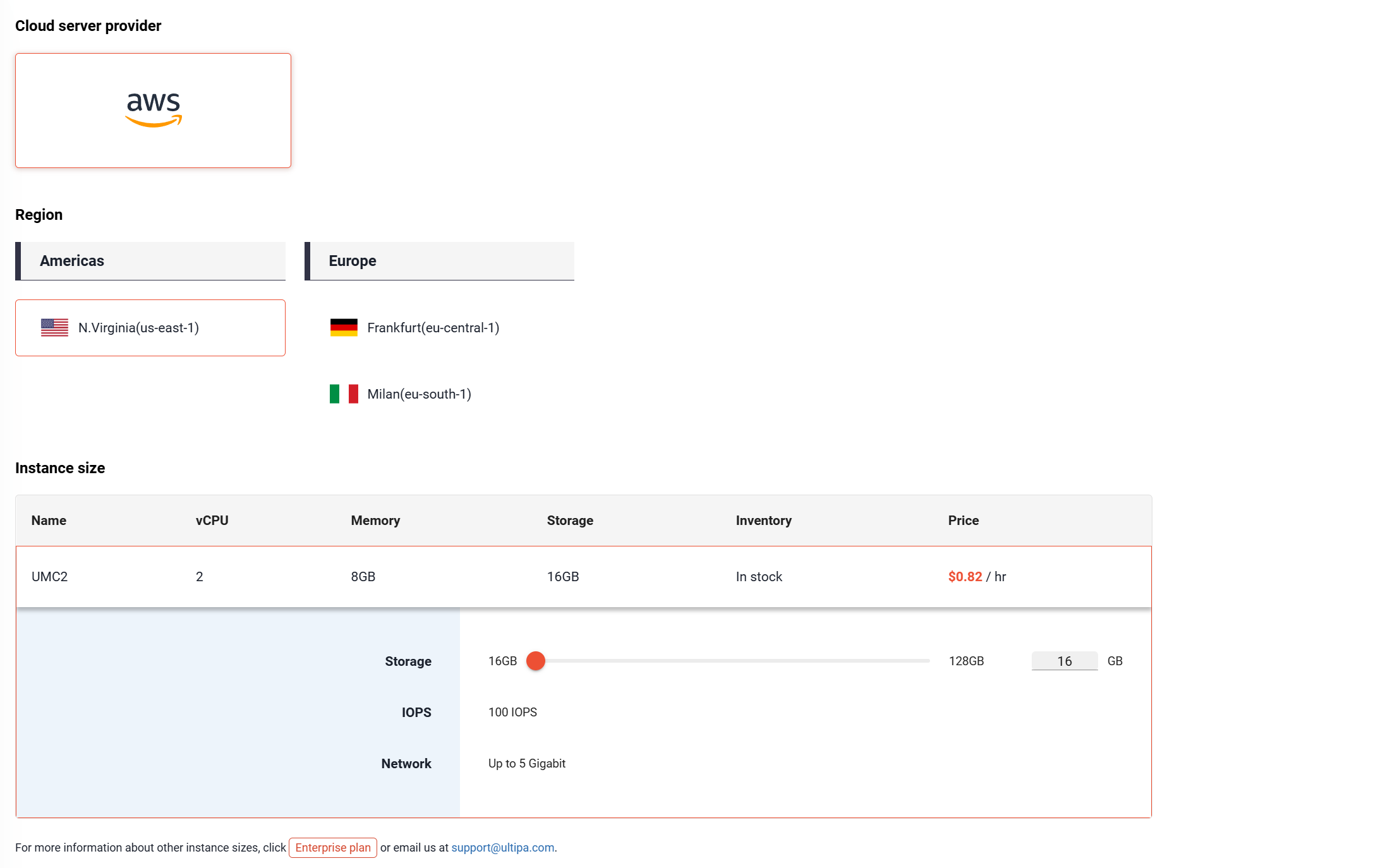Click the Italian flag icon
This screenshot has height=868, width=1378.
pyautogui.click(x=344, y=394)
